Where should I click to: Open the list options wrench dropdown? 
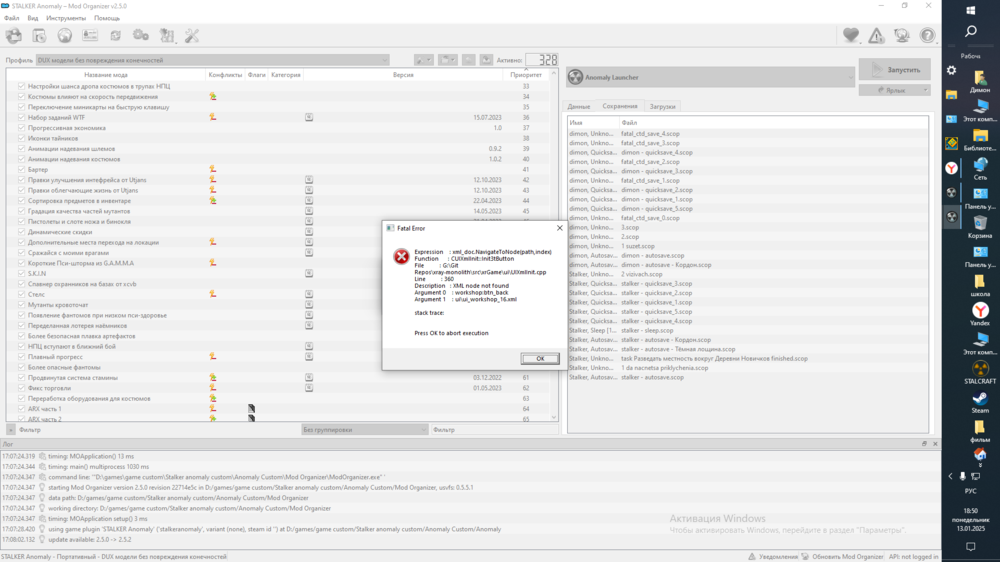pos(423,60)
